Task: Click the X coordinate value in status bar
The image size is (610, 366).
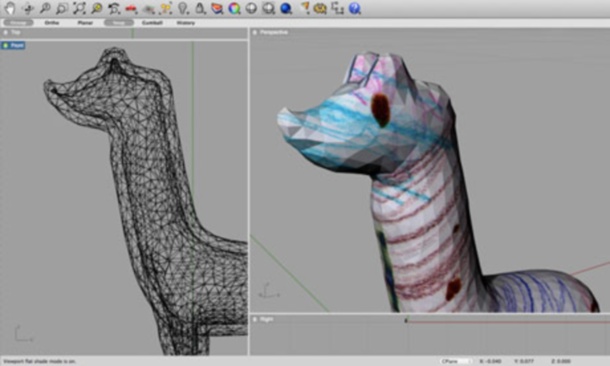Action: click(491, 361)
